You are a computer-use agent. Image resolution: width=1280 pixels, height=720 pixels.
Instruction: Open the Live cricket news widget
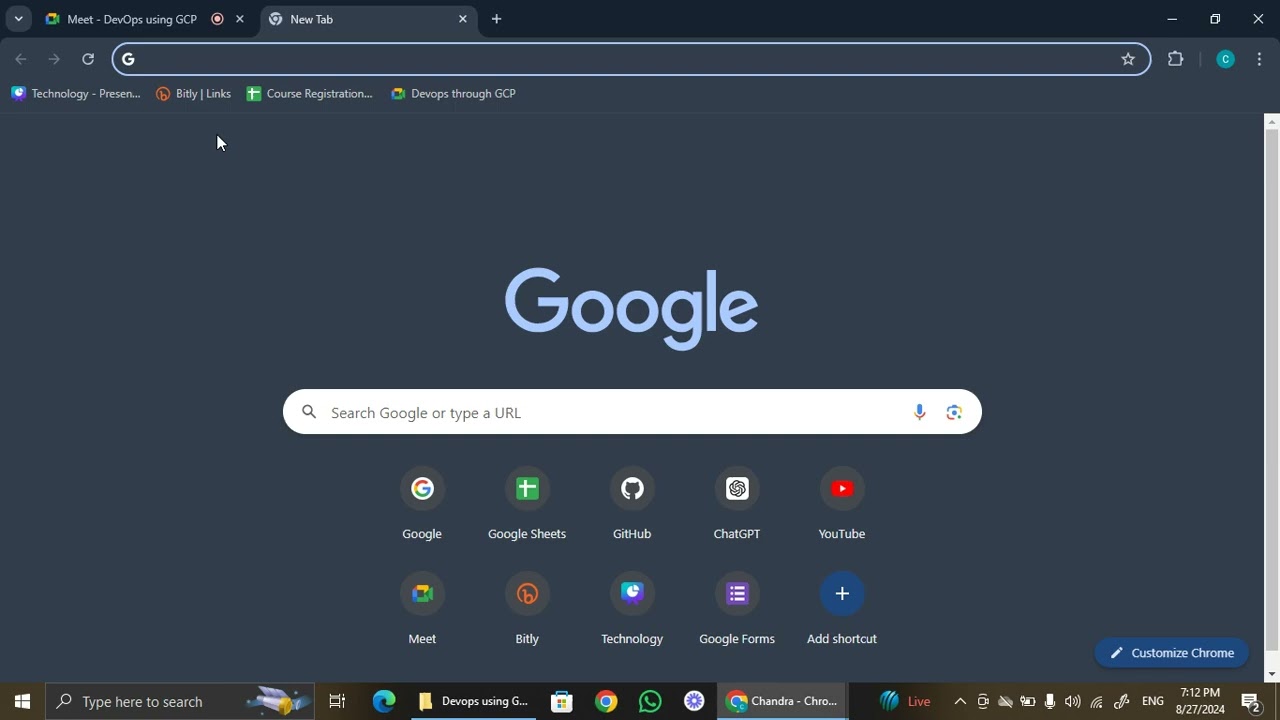[905, 701]
